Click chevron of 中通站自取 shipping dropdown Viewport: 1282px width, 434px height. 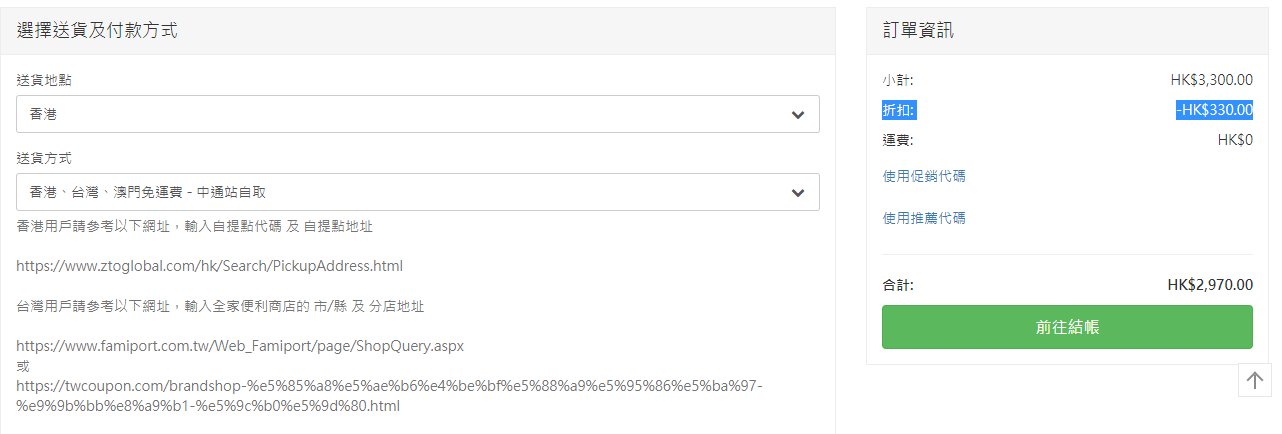click(x=798, y=192)
